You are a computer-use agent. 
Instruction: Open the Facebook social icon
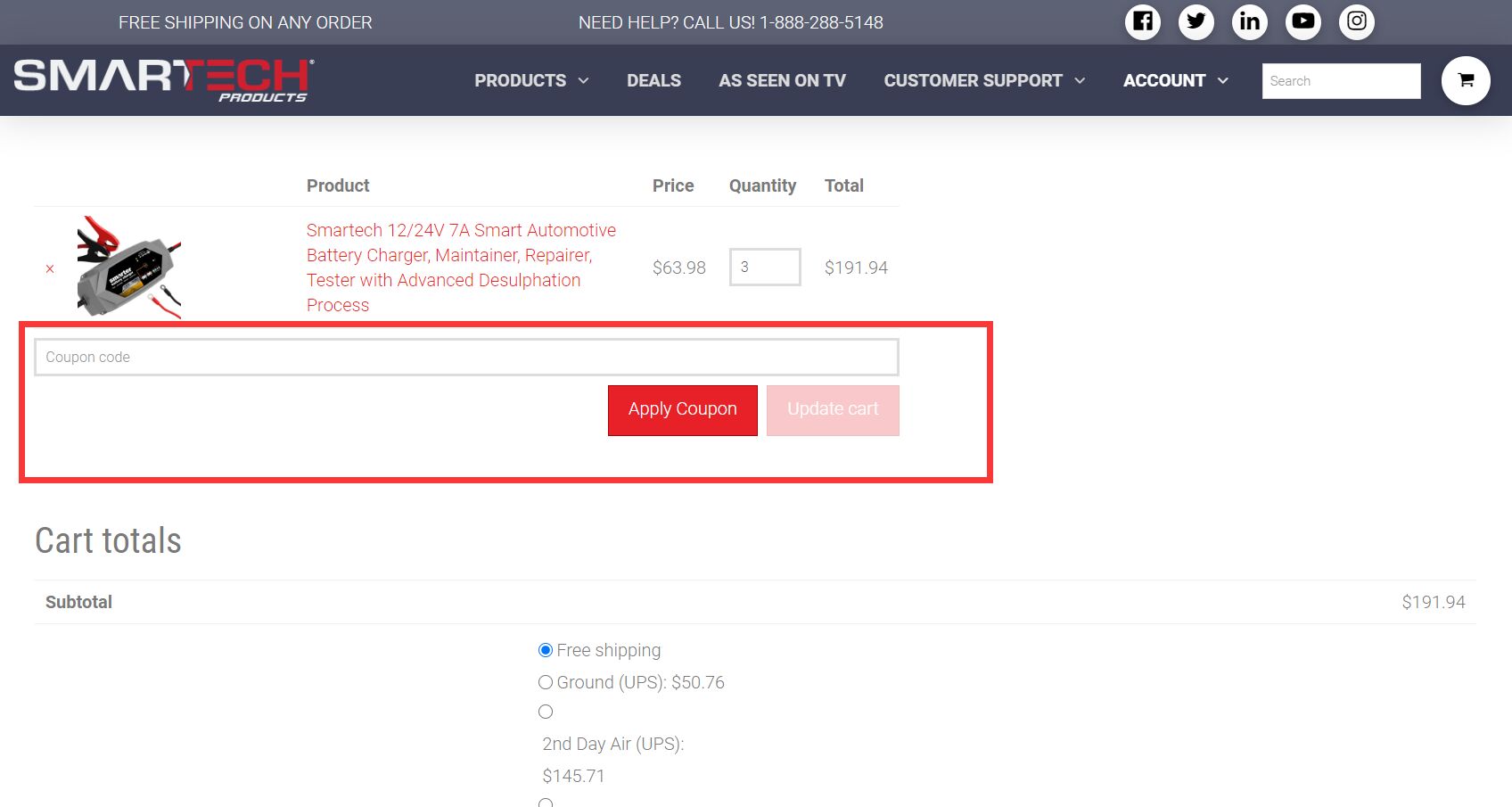1142,21
